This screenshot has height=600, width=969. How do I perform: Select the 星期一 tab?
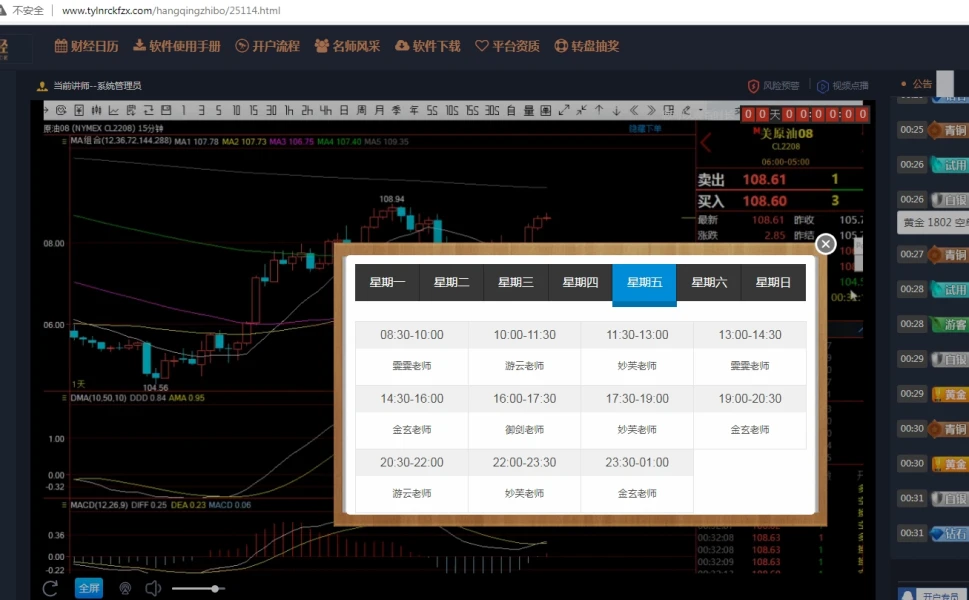pos(387,282)
